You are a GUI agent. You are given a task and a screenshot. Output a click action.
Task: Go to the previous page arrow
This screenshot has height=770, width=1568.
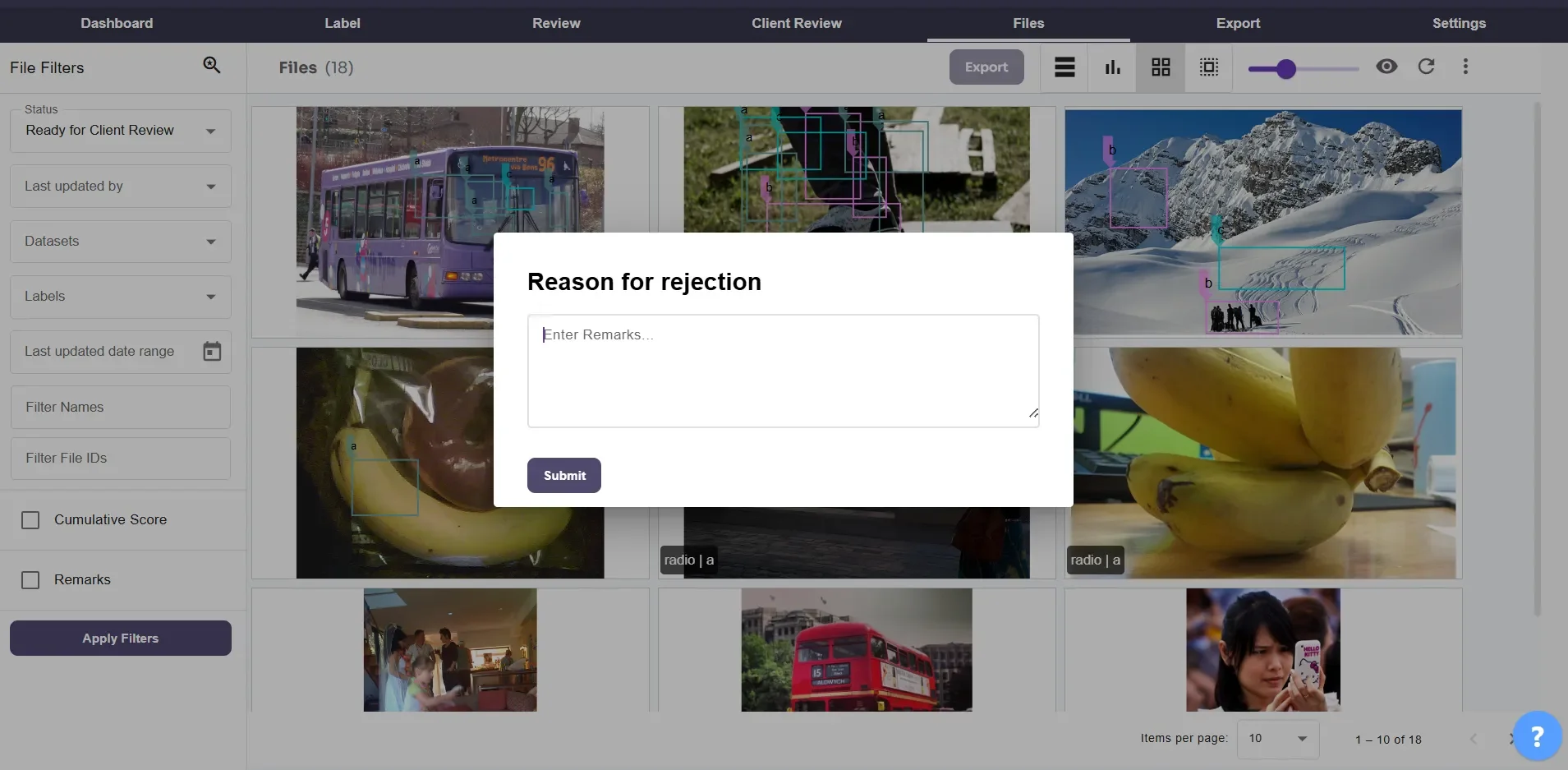[x=1473, y=739]
